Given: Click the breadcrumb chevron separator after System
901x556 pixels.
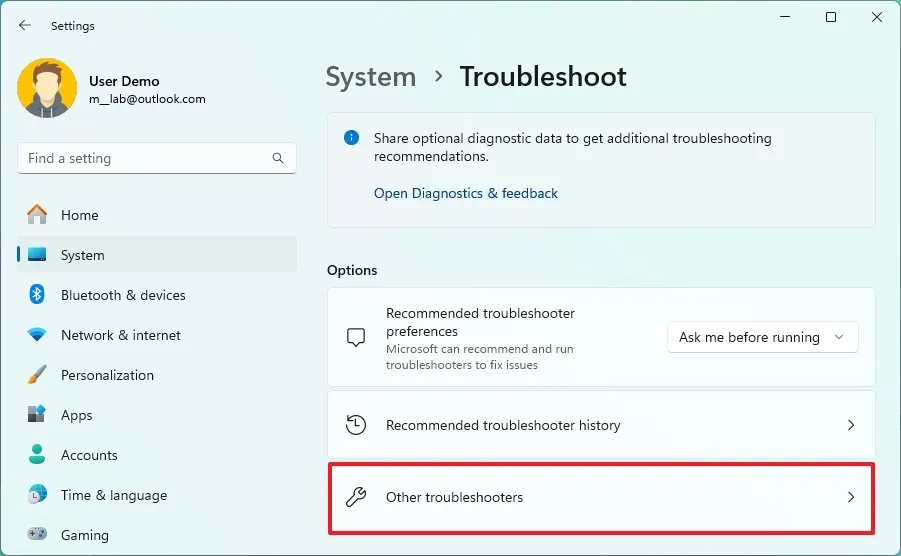Looking at the screenshot, I should [438, 76].
